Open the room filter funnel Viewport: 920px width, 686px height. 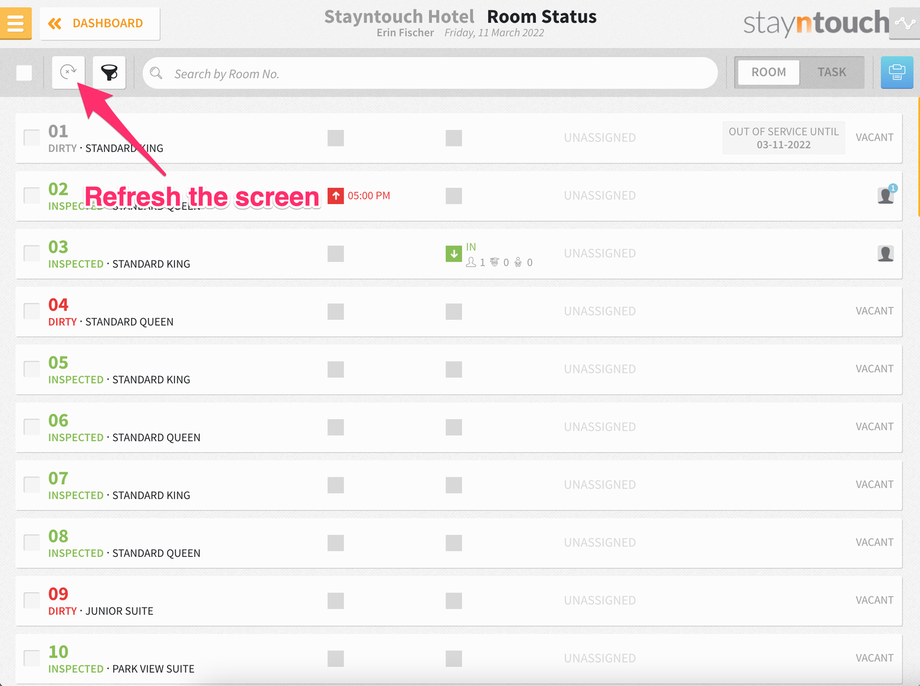pos(109,72)
